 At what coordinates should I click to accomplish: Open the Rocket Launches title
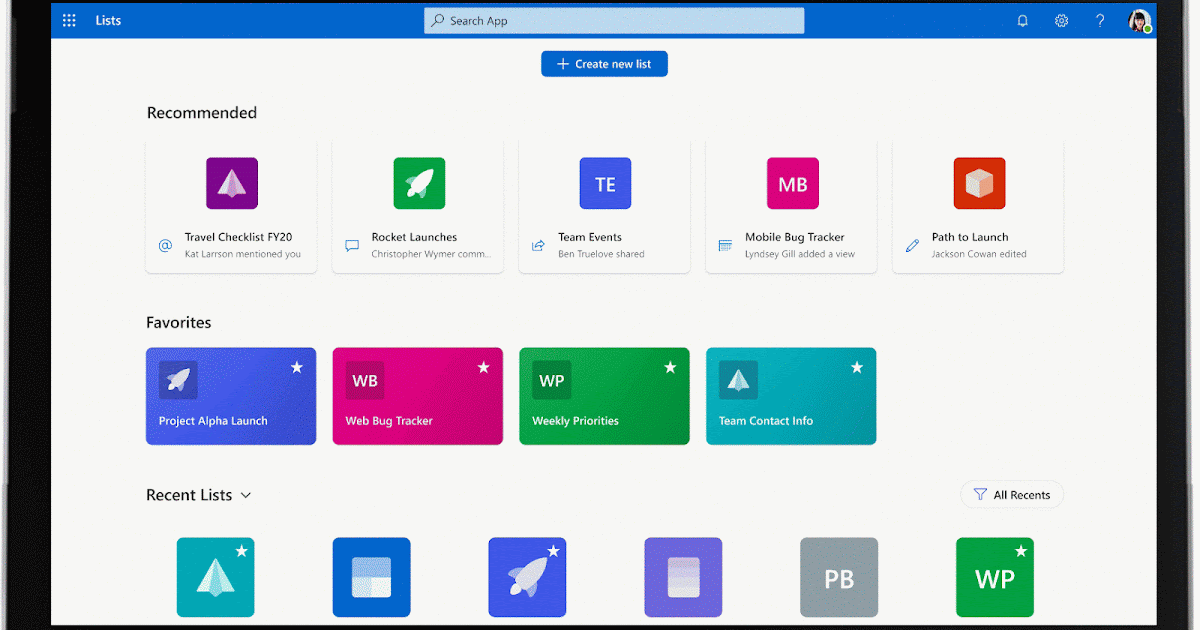(x=414, y=237)
